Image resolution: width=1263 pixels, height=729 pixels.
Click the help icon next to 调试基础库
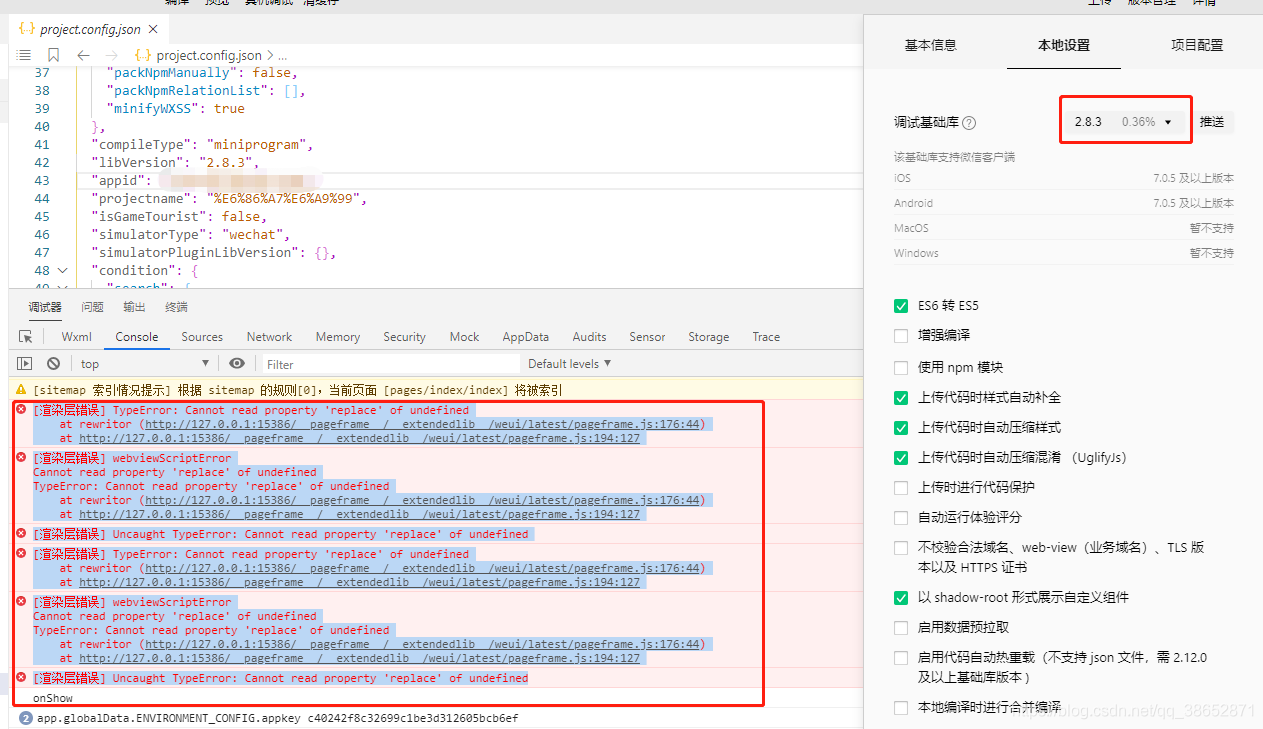[x=969, y=123]
